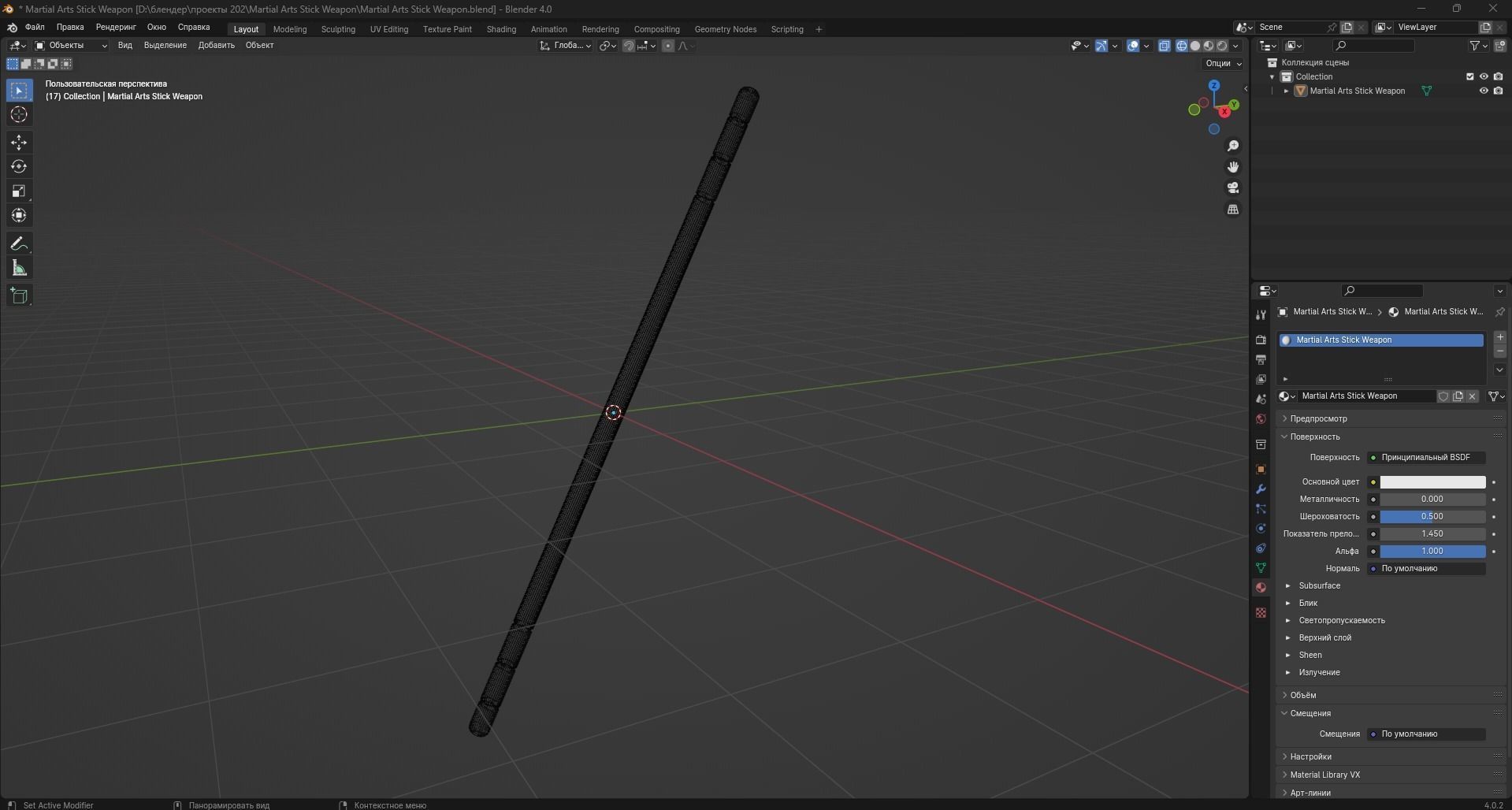This screenshot has width=1512, height=810.
Task: Toggle proportional editing button
Action: 668,46
